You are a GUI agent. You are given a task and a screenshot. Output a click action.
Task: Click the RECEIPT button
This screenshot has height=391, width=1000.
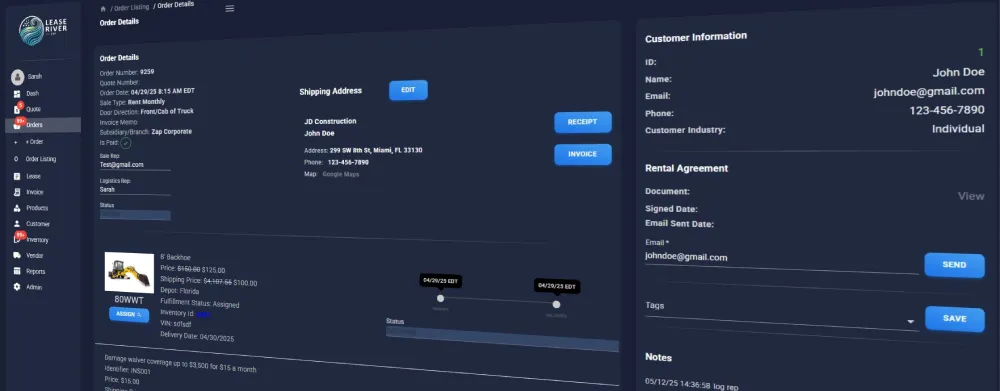coord(583,122)
